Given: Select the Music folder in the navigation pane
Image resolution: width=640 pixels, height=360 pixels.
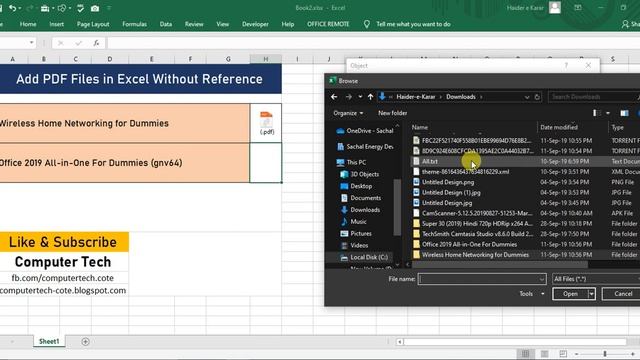Looking at the screenshot, I should (353, 222).
